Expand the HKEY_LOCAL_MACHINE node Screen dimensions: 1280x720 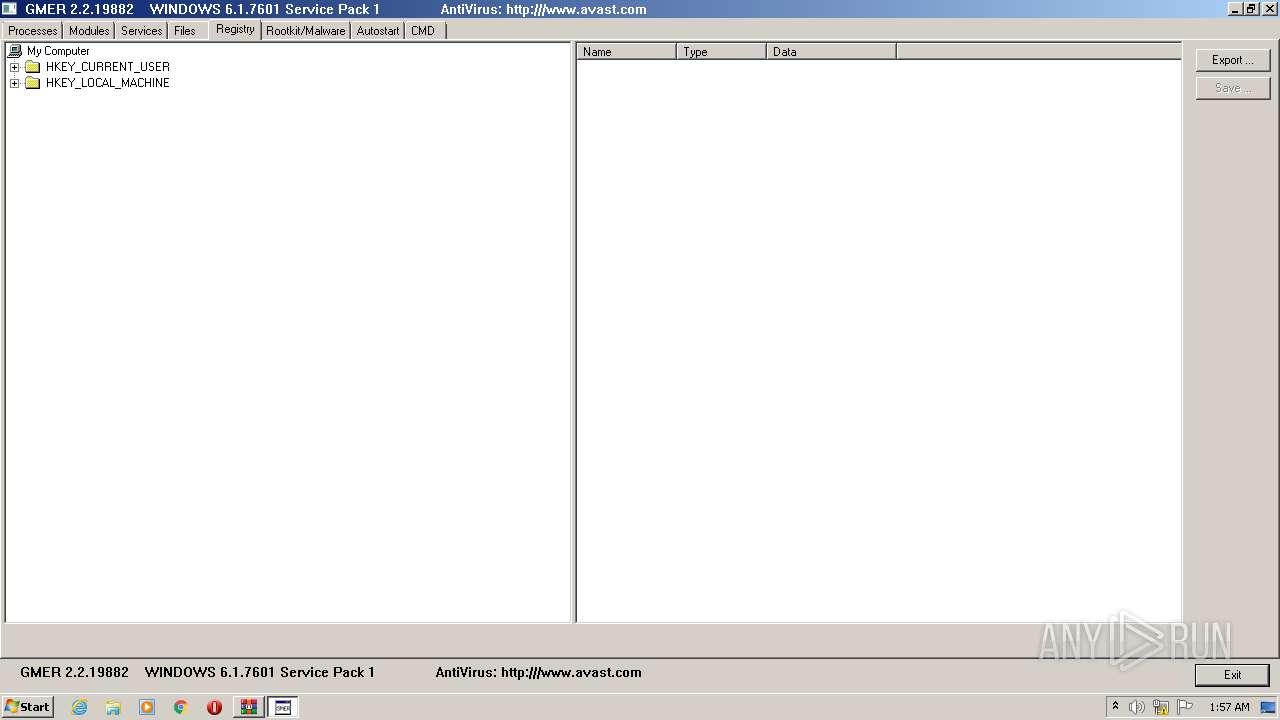[15, 83]
